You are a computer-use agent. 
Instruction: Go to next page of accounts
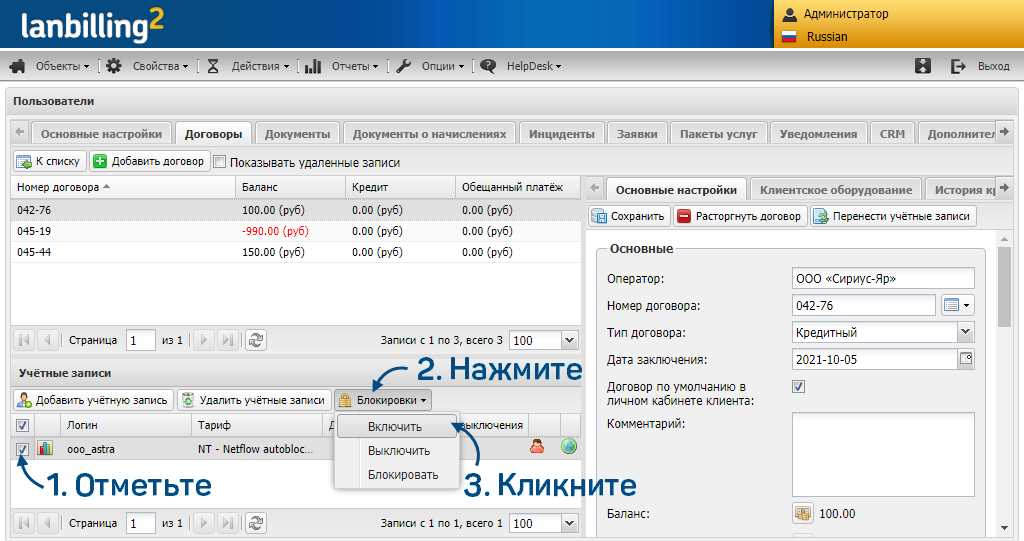coord(204,523)
